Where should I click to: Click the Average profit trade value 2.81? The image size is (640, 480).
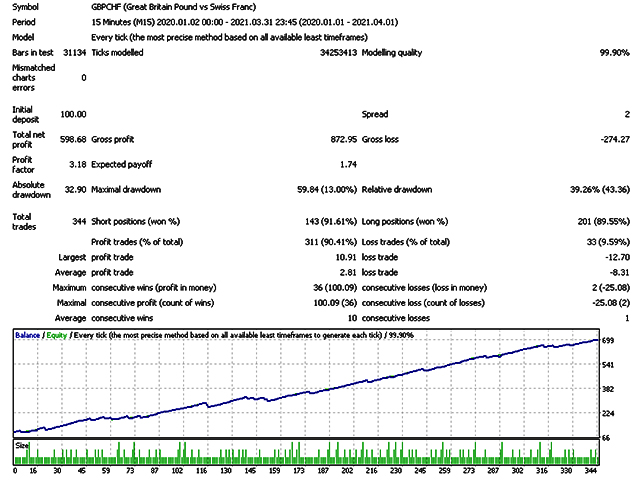pyautogui.click(x=348, y=273)
